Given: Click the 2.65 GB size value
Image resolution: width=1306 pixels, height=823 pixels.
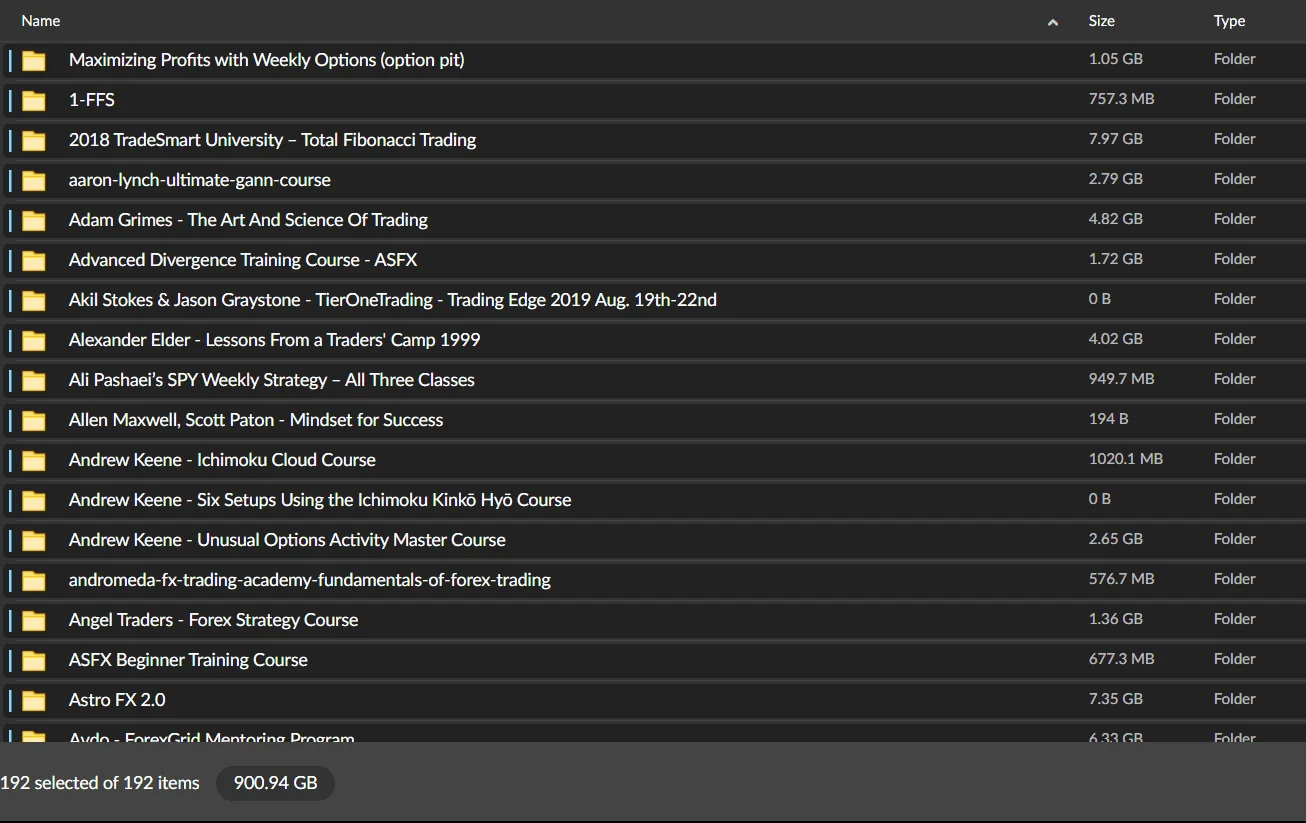Looking at the screenshot, I should (1116, 539).
